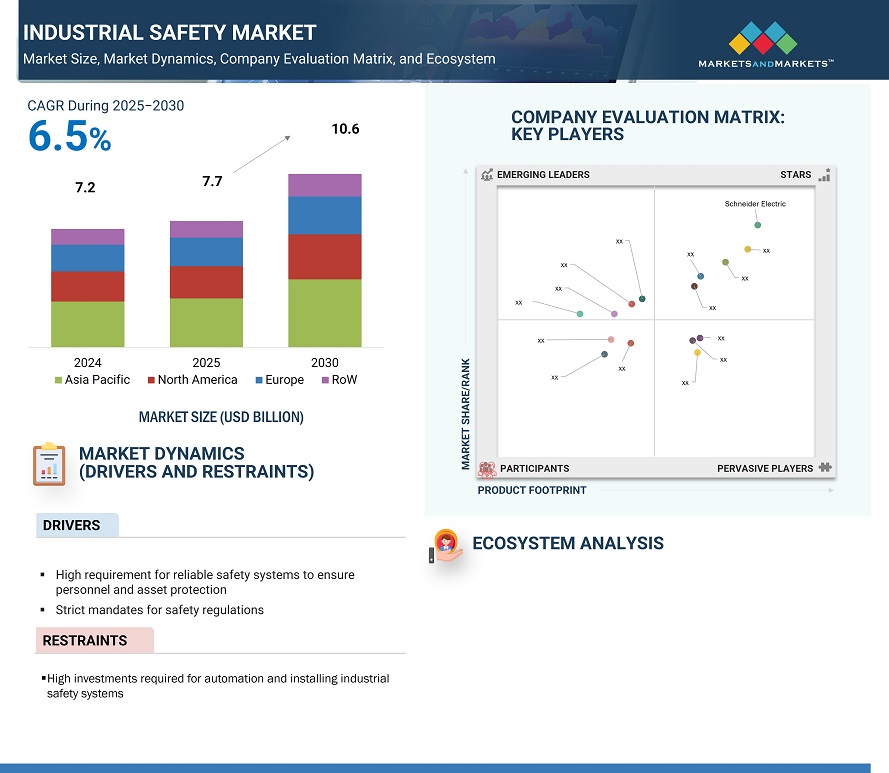Click the Pervasive Players puzzle icon
Viewport: 889px width, 773px height.
825,468
